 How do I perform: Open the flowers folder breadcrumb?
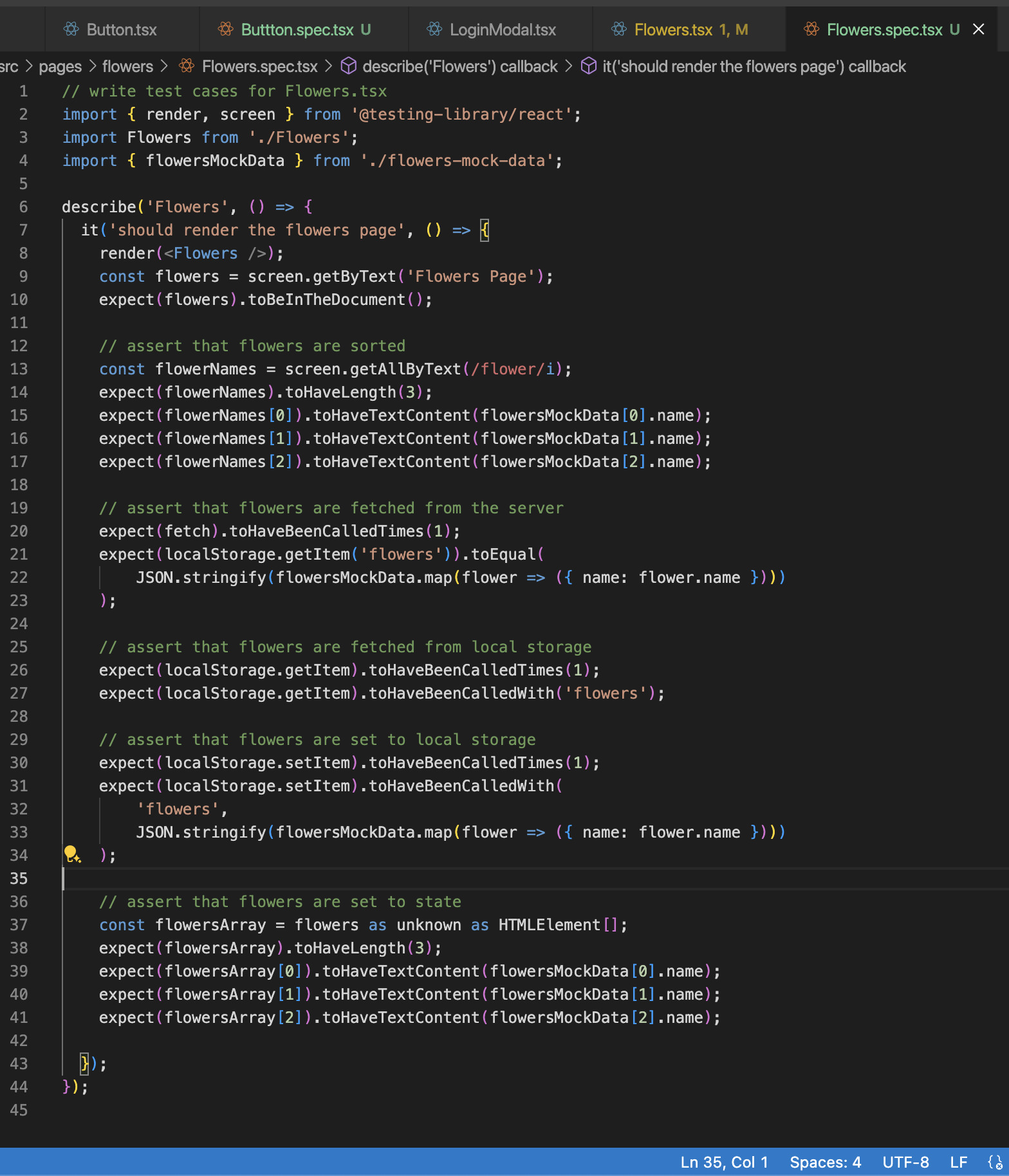click(x=127, y=66)
